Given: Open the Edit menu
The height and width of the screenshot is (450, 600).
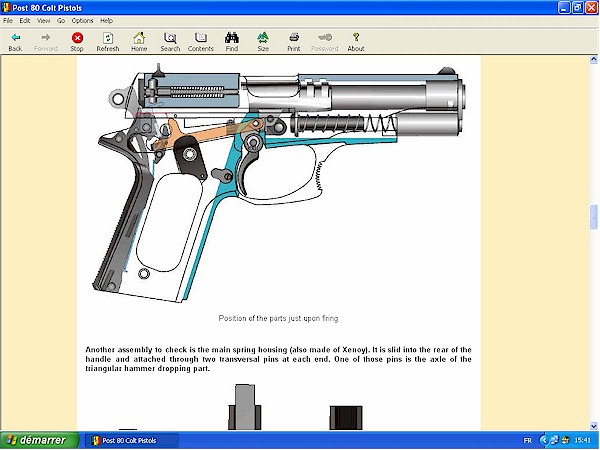Looking at the screenshot, I should [25, 21].
